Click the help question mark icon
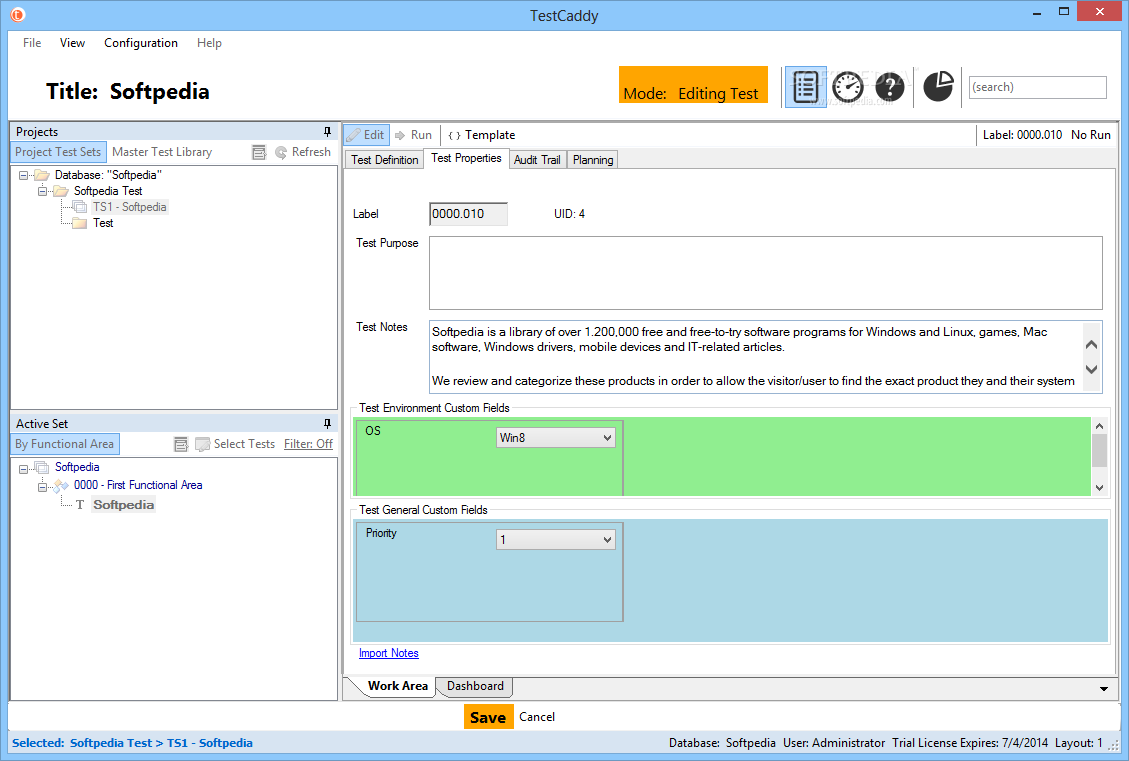 (x=890, y=87)
